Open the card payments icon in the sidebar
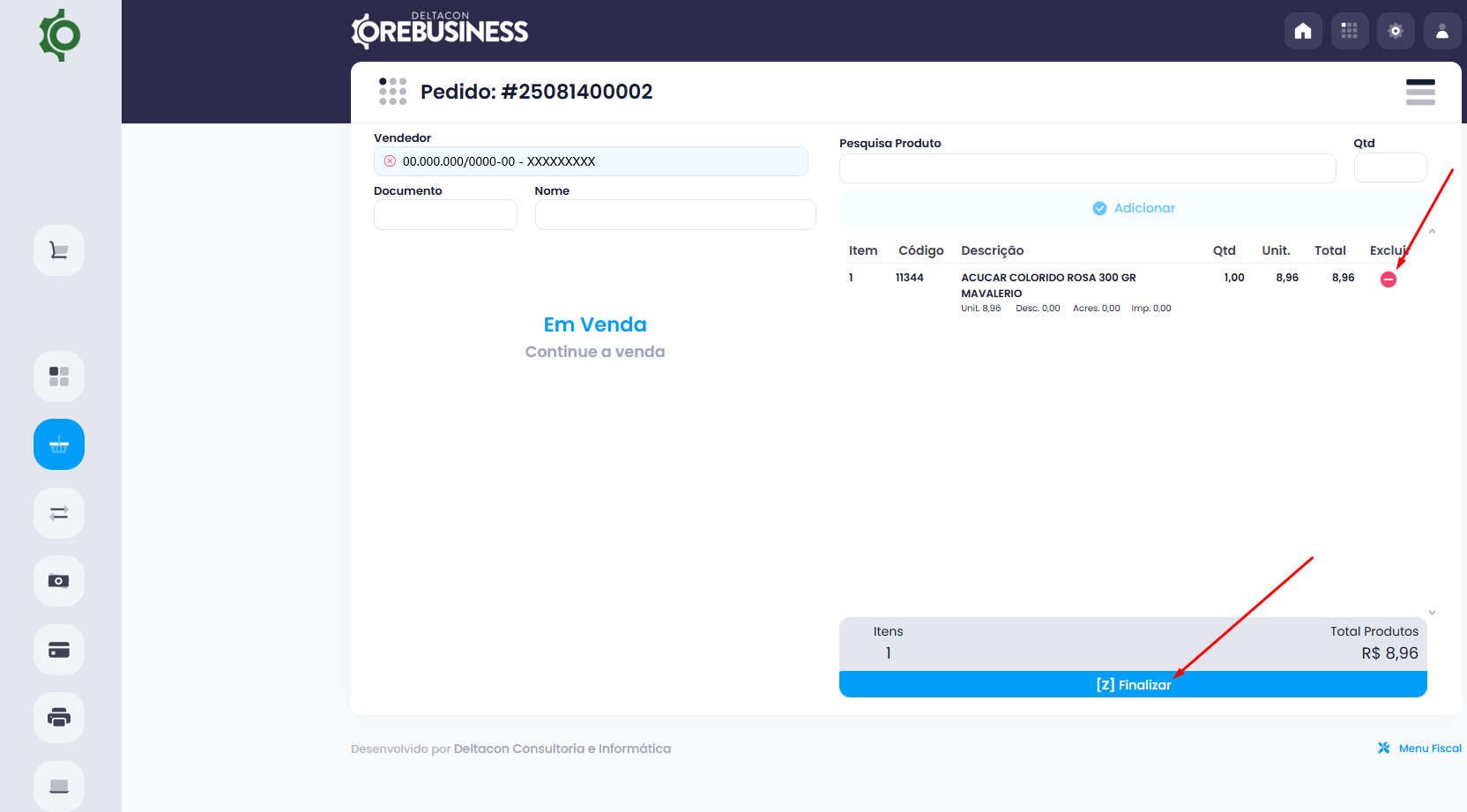The image size is (1467, 812). pyautogui.click(x=58, y=650)
